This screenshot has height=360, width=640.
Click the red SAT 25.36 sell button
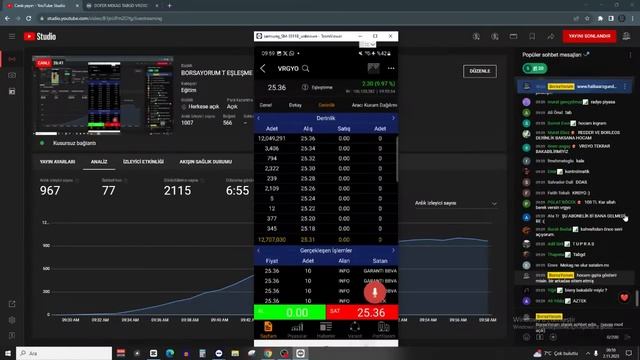(362, 312)
